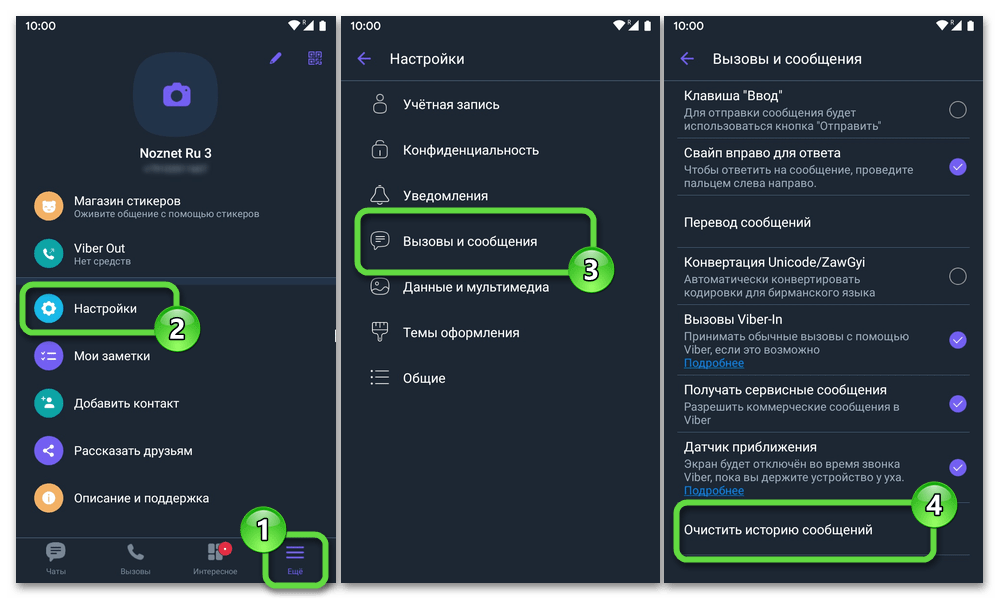Click Подробнее link under Вызовы Viber-In
Screen dimensions: 999x599
(x=714, y=363)
